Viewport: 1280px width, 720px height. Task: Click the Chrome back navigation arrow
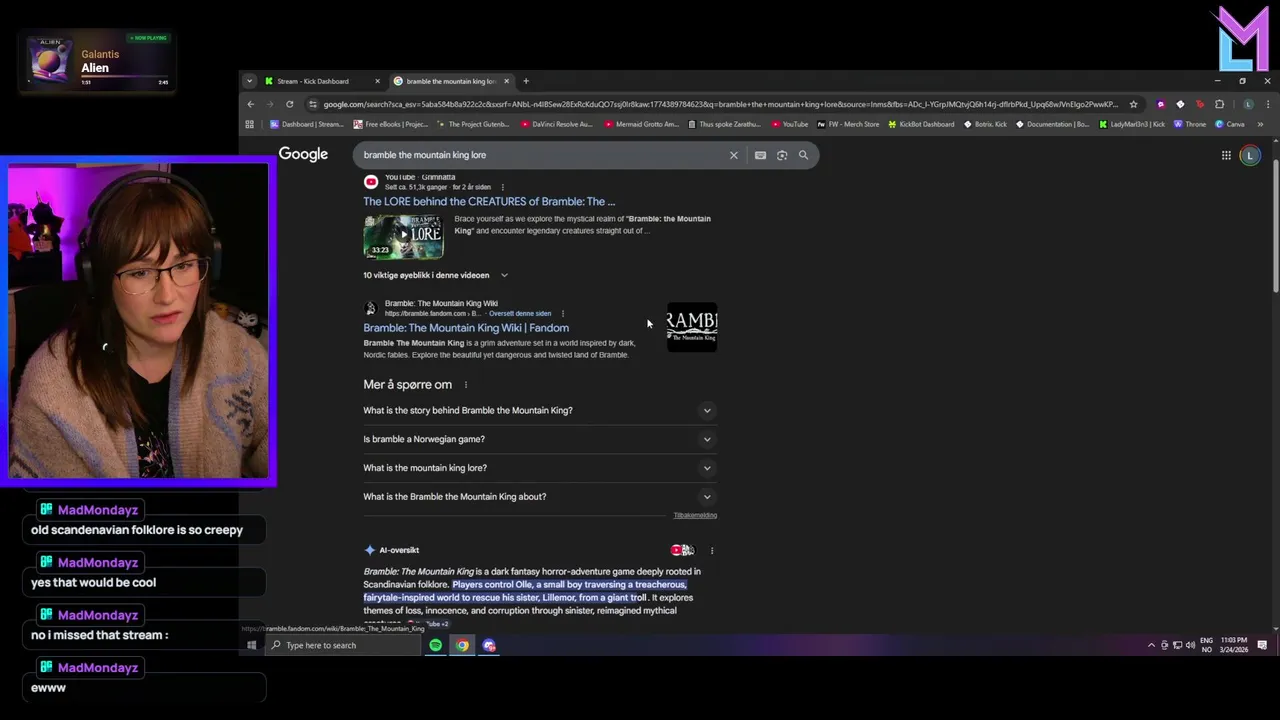click(x=251, y=104)
